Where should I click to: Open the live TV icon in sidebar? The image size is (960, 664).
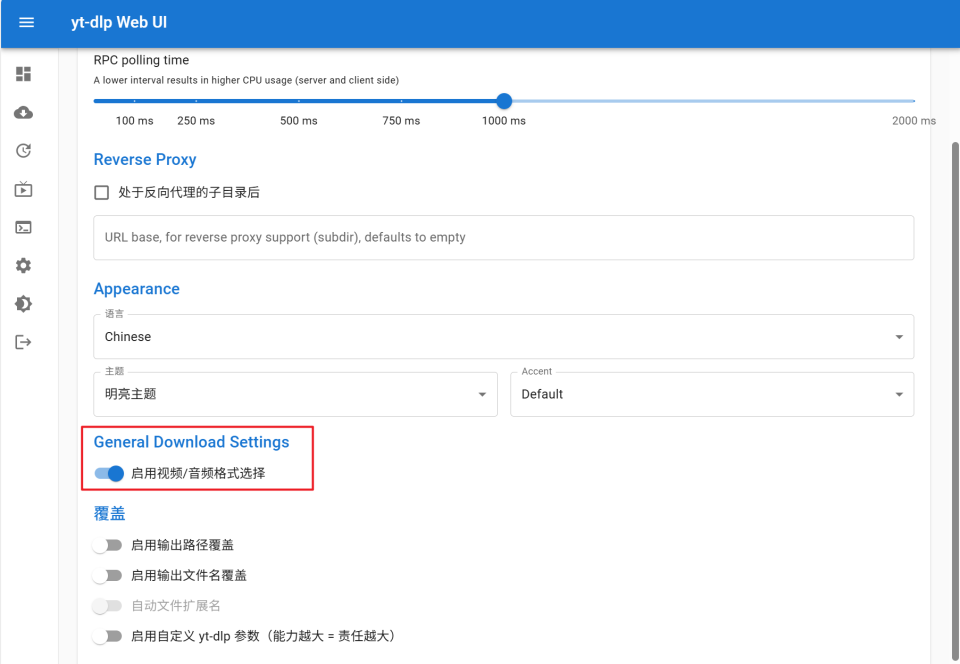pos(23,189)
